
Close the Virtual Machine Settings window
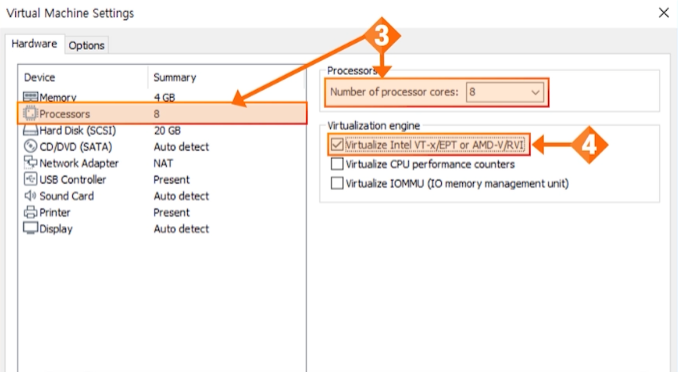point(664,13)
